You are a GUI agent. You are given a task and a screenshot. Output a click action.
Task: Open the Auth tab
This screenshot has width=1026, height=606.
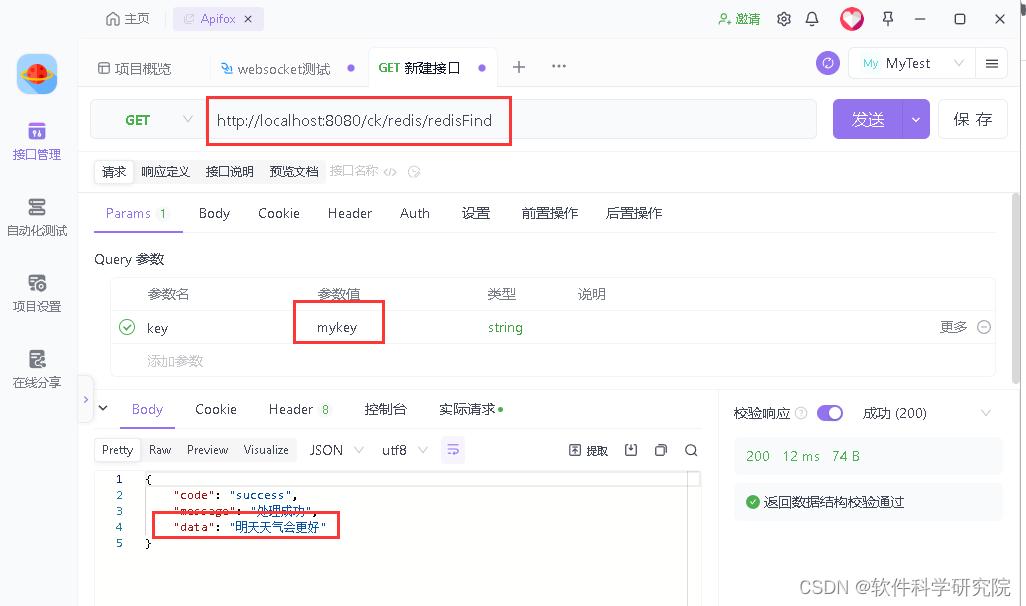pos(415,213)
